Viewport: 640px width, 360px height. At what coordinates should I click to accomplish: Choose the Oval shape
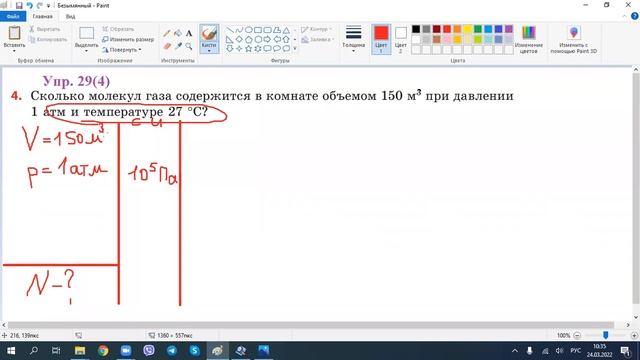coord(249,30)
